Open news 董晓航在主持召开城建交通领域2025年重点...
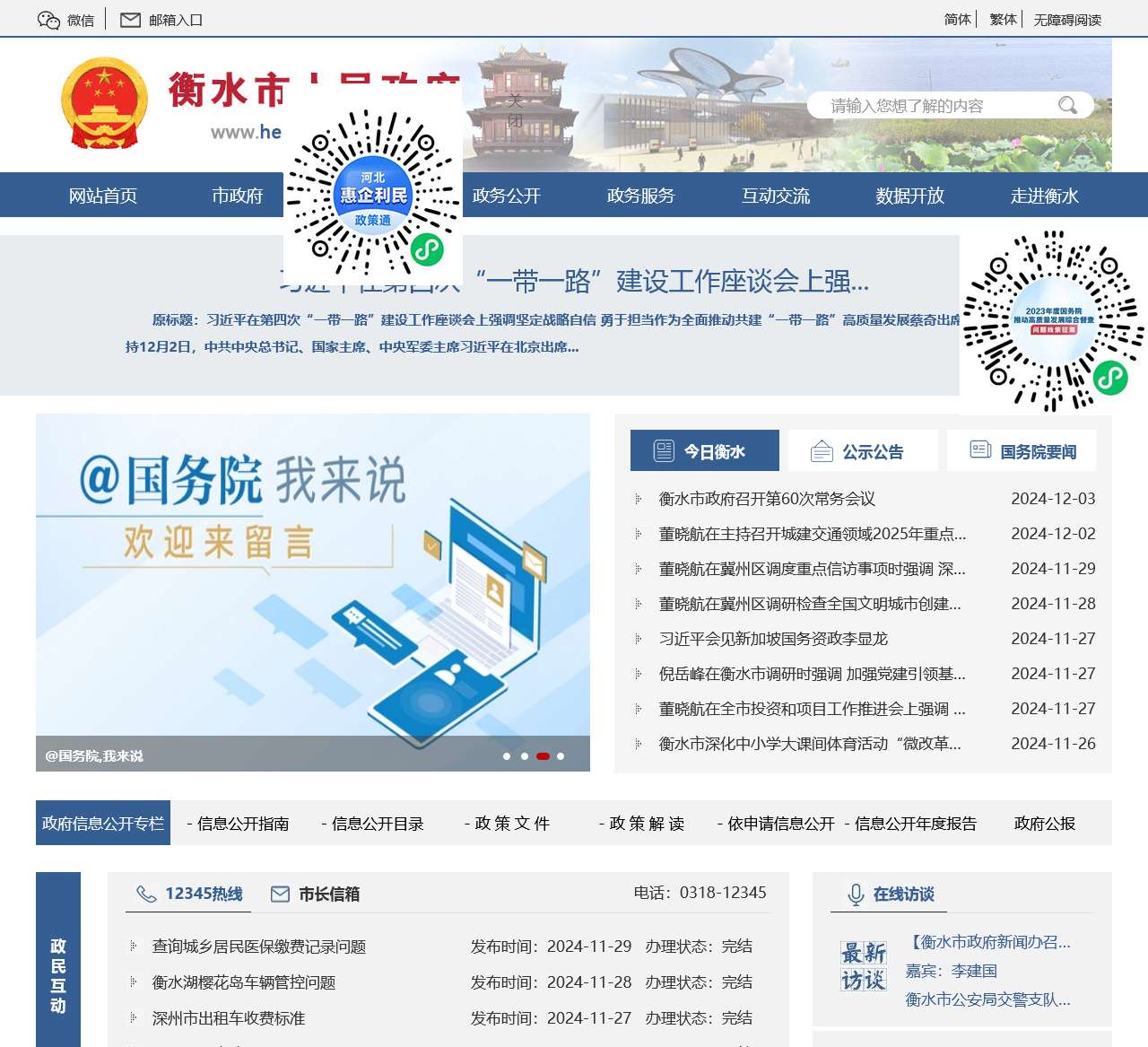This screenshot has width=1148, height=1047. click(x=813, y=534)
